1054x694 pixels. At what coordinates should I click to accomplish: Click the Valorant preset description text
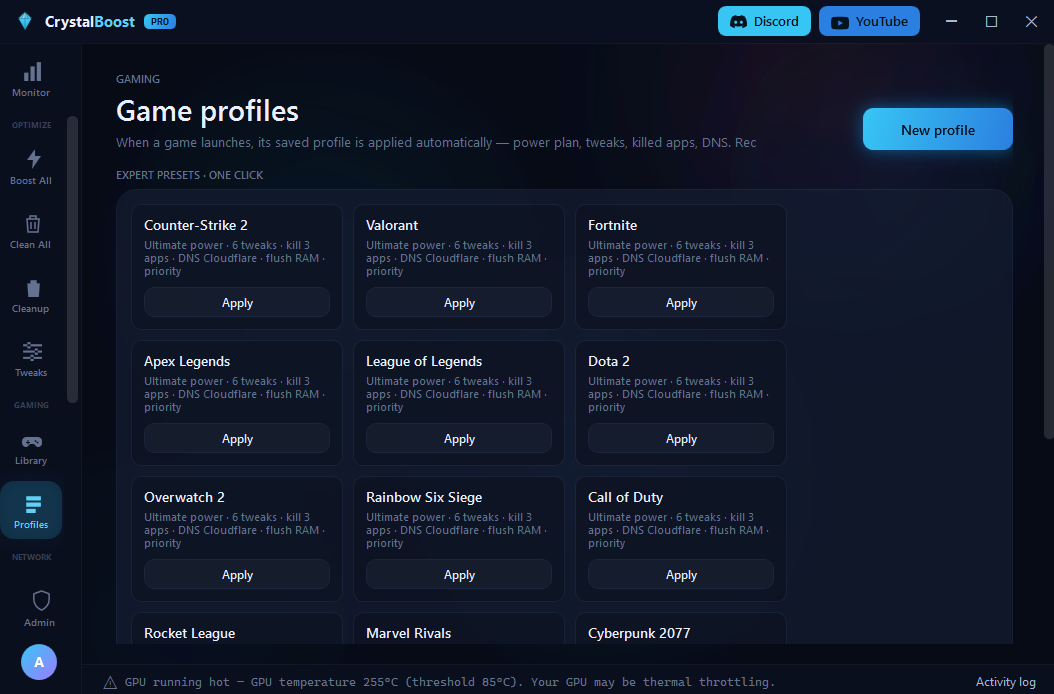tap(456, 258)
